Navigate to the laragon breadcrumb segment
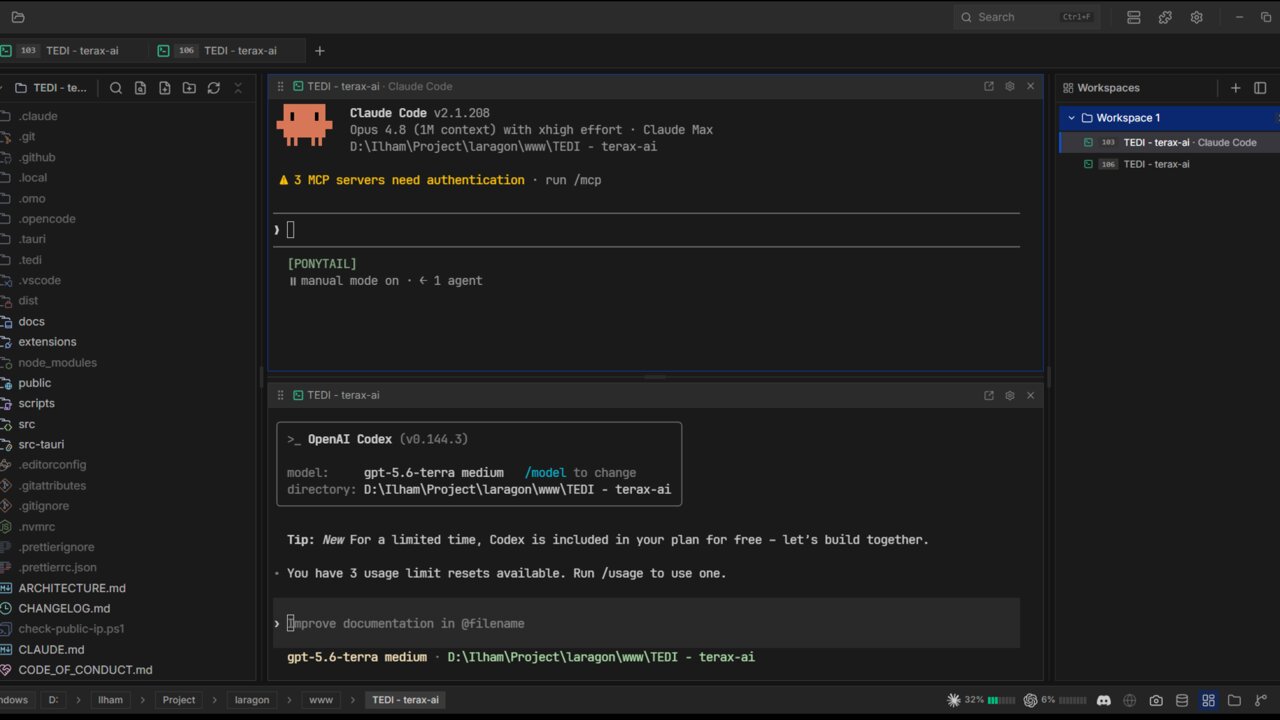This screenshot has width=1280, height=720. point(252,700)
